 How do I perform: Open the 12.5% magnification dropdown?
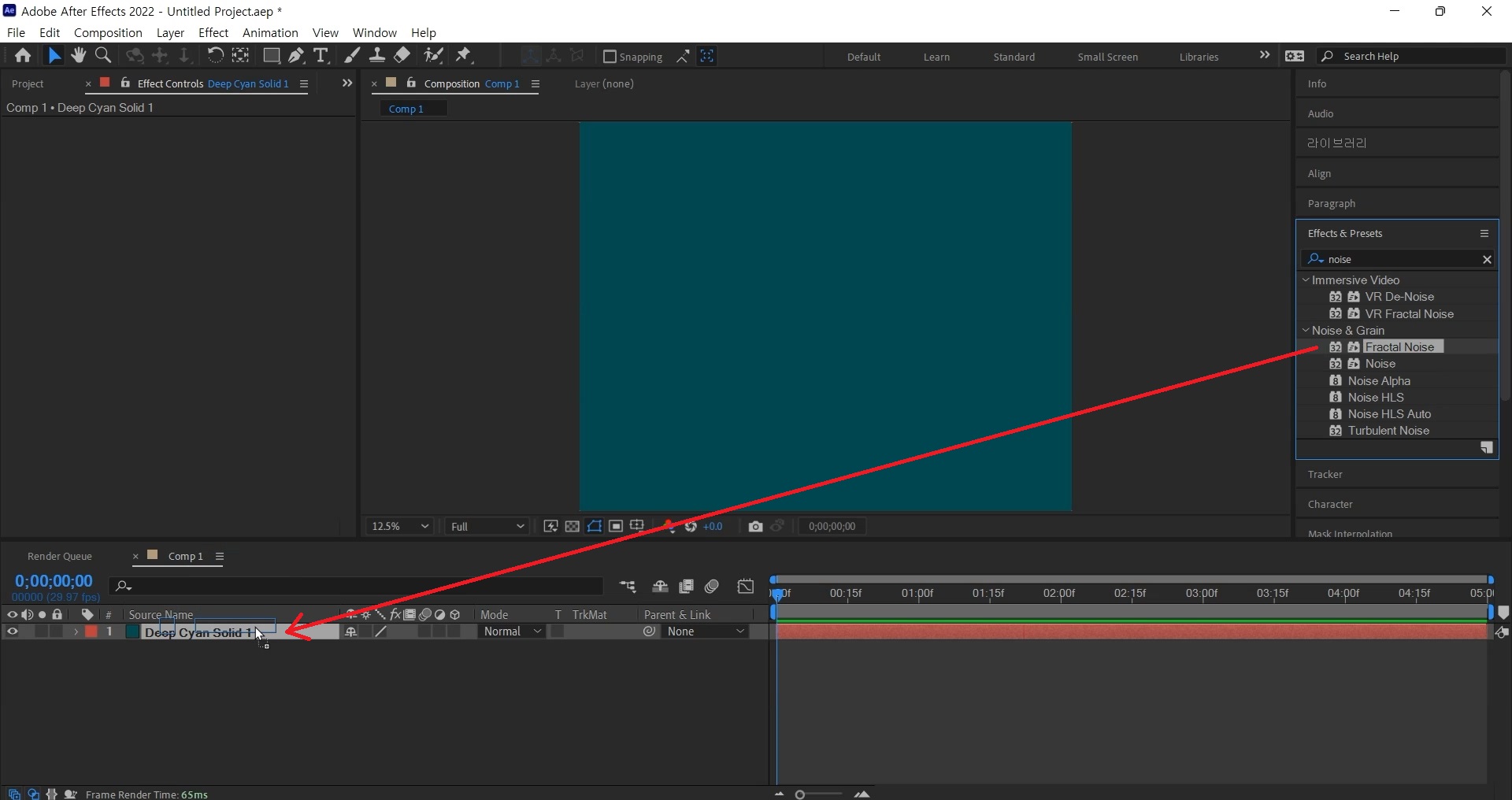coord(400,526)
